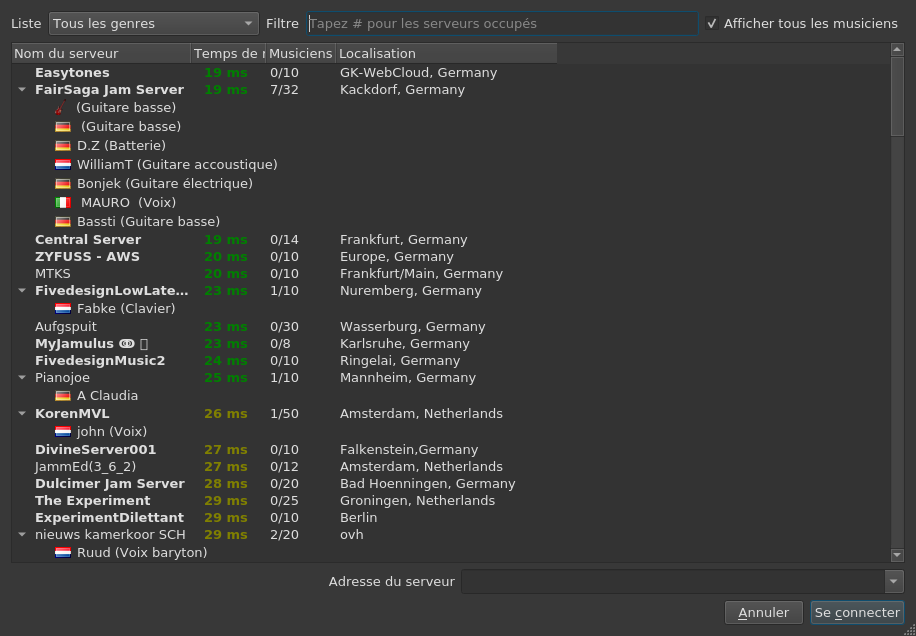The image size is (916, 636).
Task: Click the Italian flag beside MAURO
Action: click(x=63, y=203)
